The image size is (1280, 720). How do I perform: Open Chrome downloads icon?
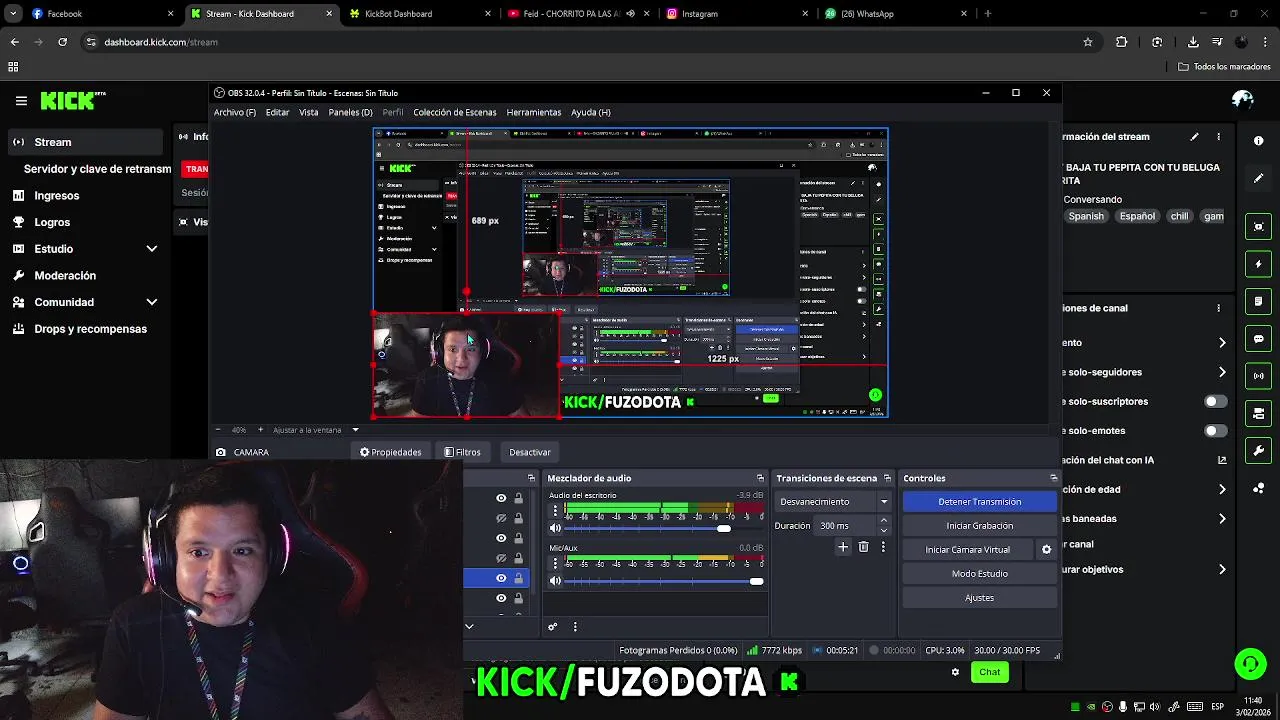(1193, 42)
